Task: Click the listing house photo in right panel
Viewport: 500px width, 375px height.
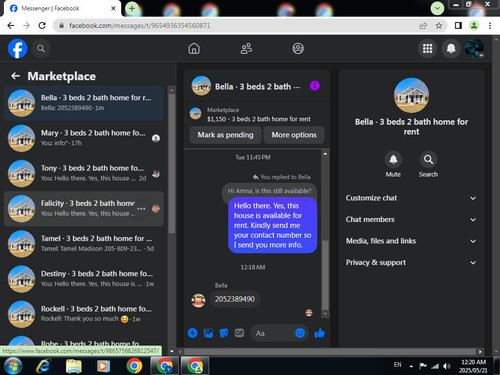Action: coord(411,95)
